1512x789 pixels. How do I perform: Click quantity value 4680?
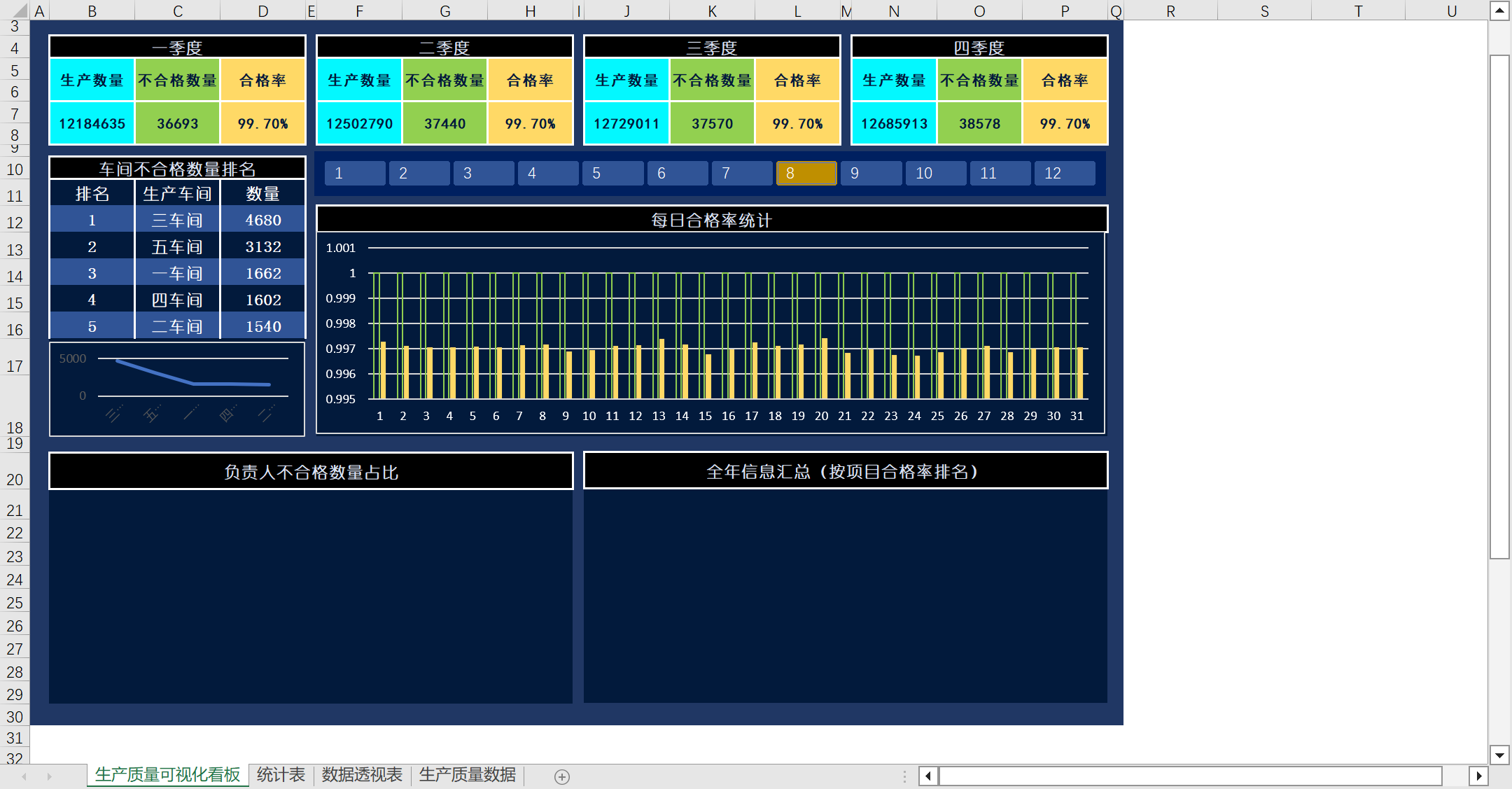click(263, 220)
